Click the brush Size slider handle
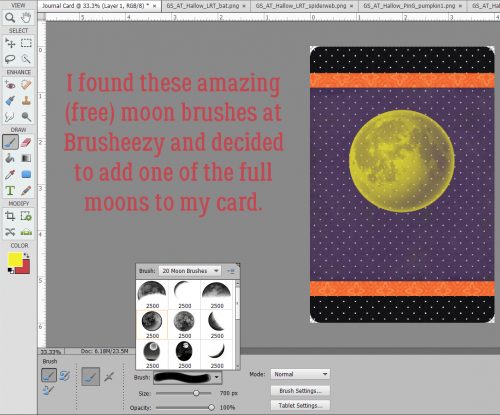The height and width of the screenshot is (415, 500). point(196,393)
